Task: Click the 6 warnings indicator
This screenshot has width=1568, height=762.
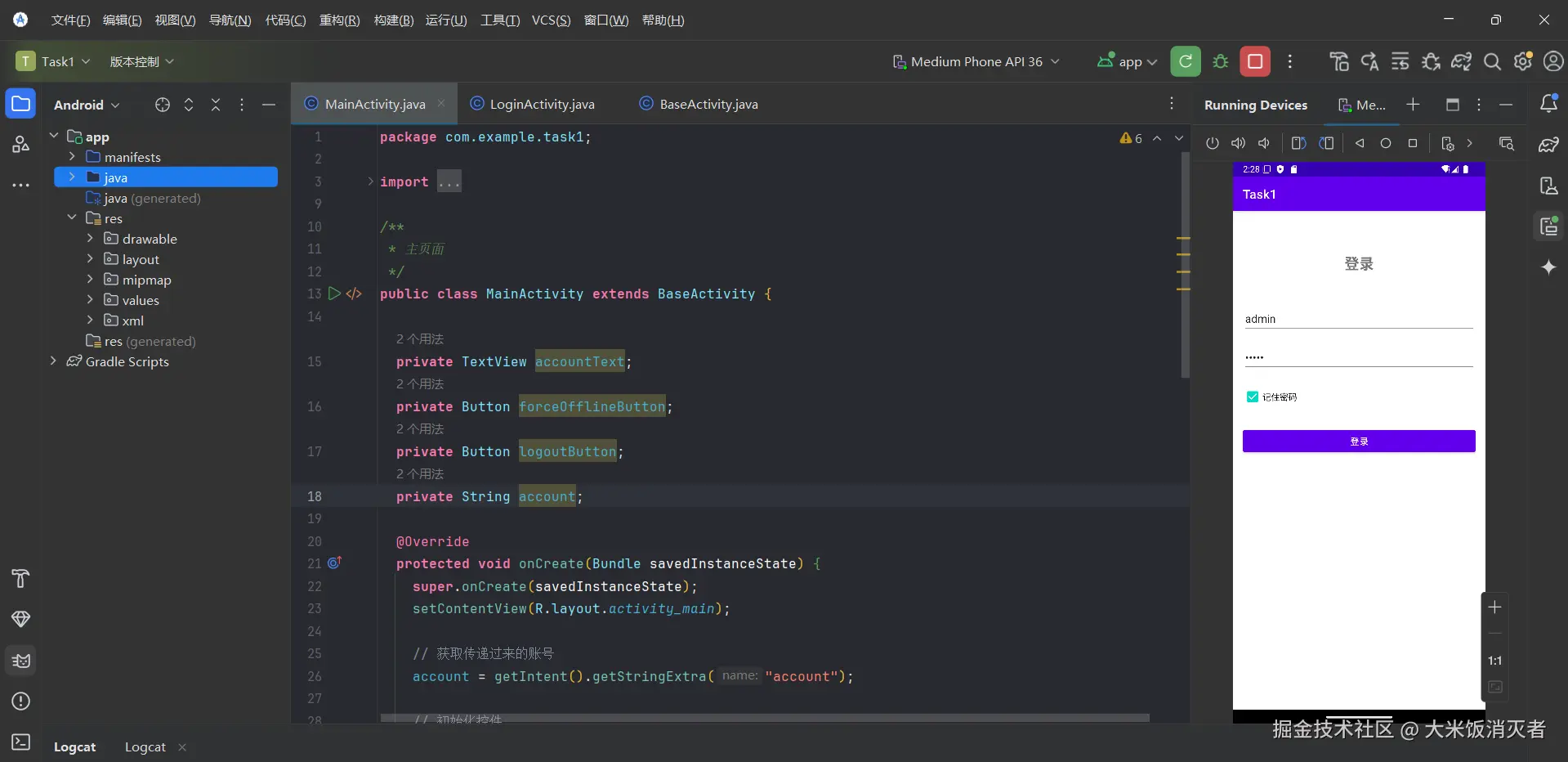Action: [x=1132, y=138]
